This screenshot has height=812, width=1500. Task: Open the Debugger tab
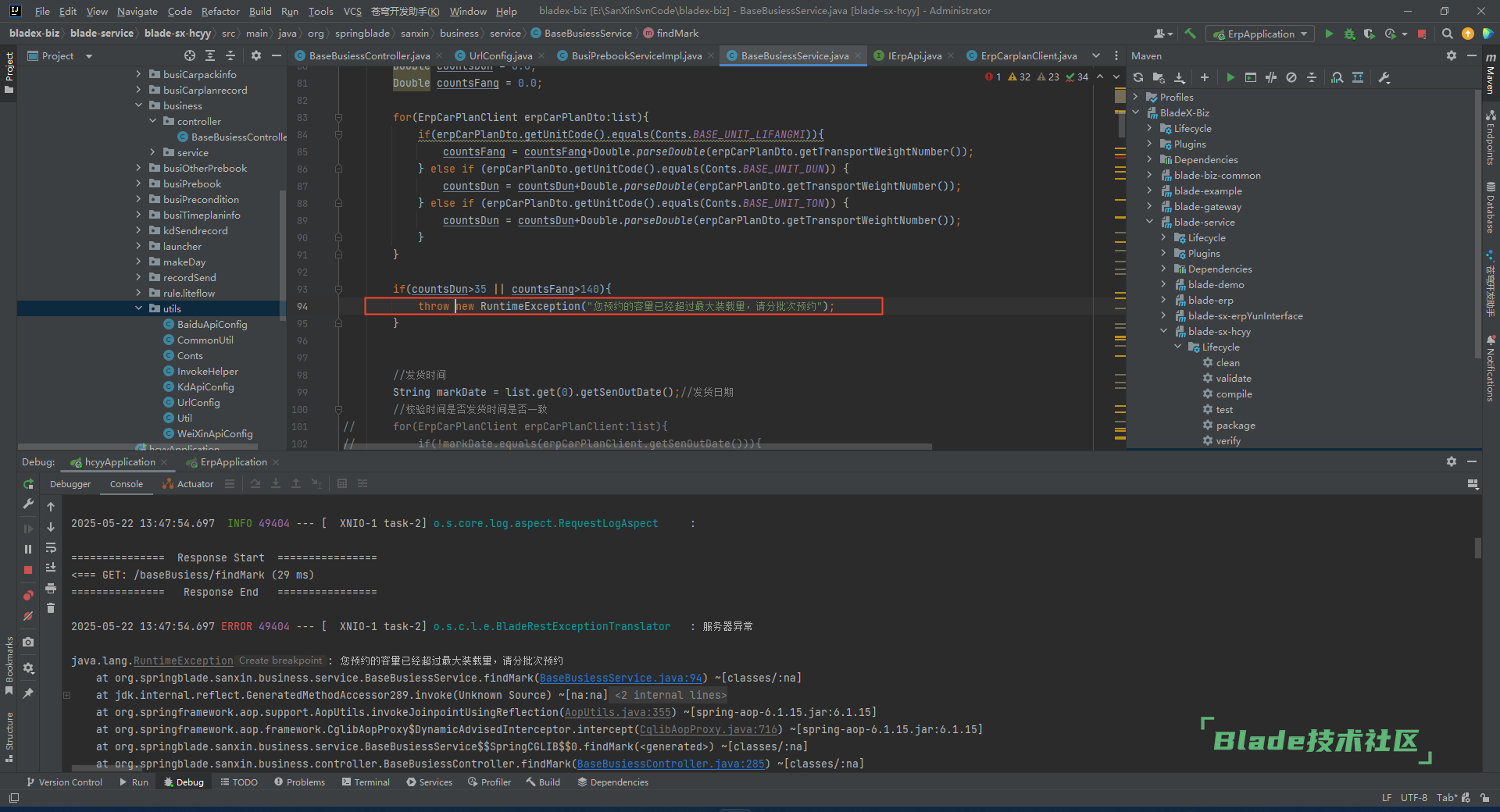point(70,484)
